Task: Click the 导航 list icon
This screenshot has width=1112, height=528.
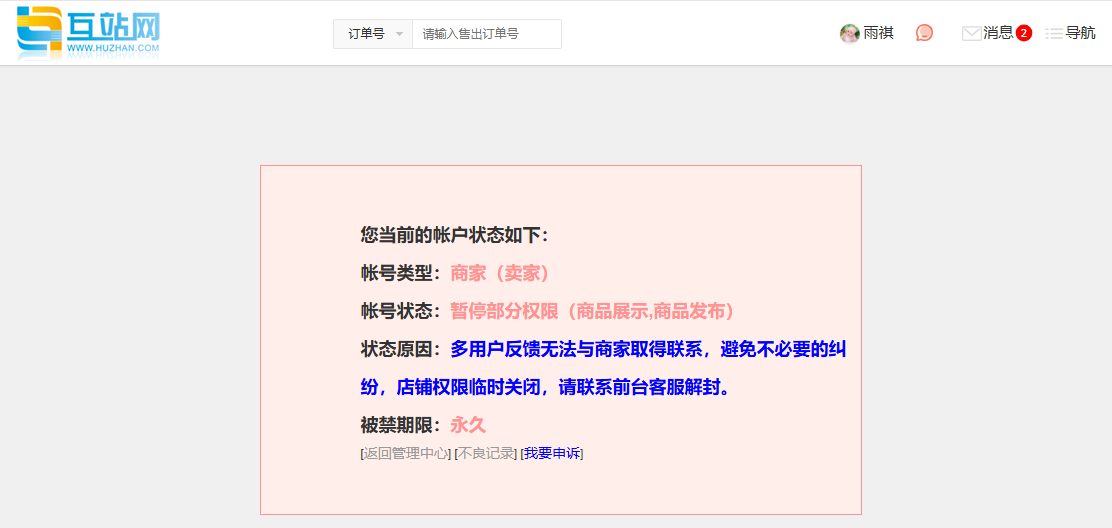Action: [1055, 33]
